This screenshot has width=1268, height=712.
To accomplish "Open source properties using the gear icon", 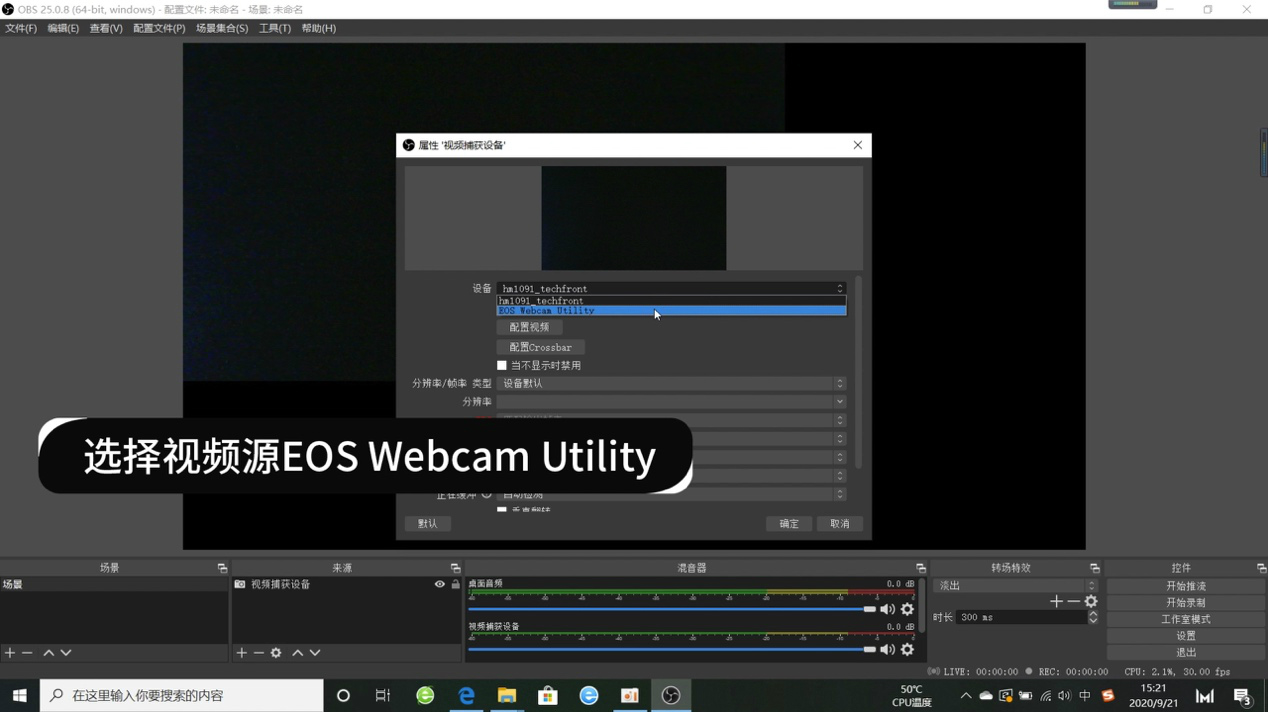I will pyautogui.click(x=276, y=653).
